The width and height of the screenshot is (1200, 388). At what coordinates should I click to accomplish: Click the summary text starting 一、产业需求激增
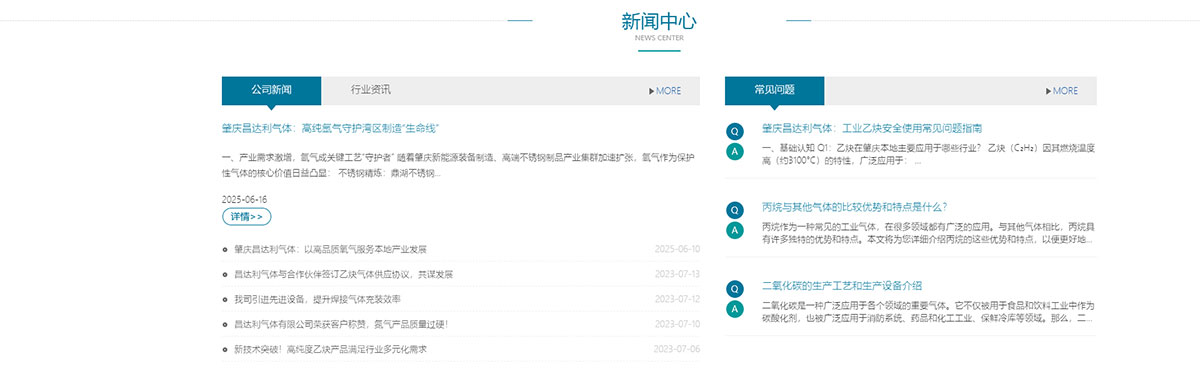click(x=458, y=165)
